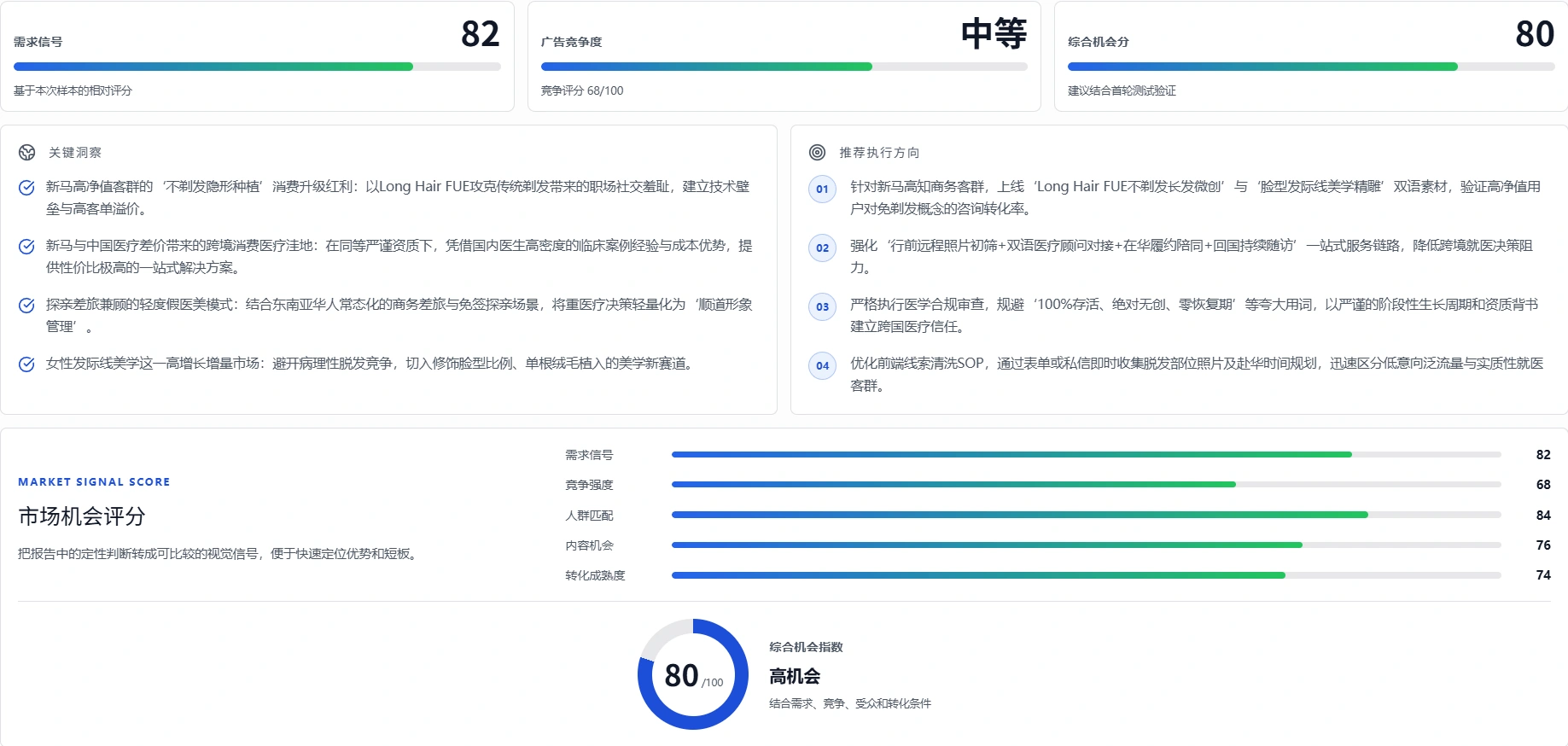The image size is (1568, 746).
Task: Select the check icon next to 探亲差旅兼顾 insight
Action: (x=27, y=306)
